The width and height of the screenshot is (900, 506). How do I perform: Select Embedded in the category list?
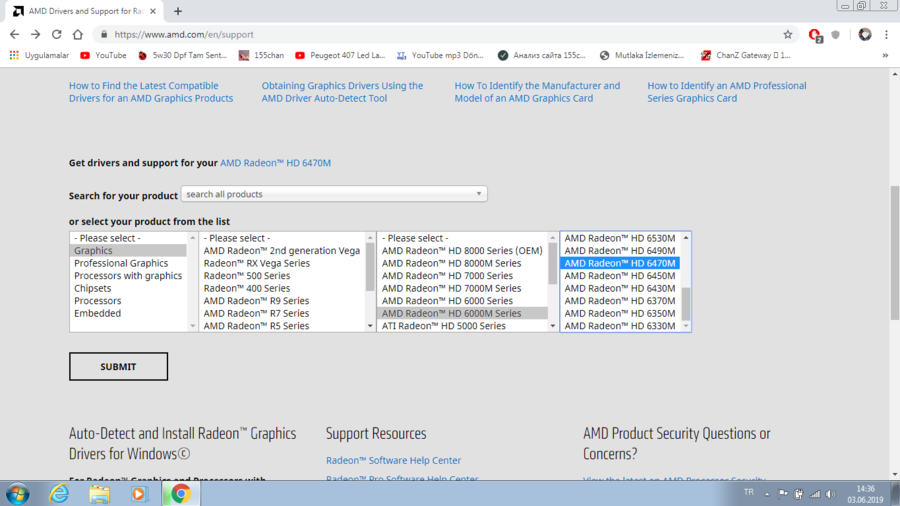click(129, 314)
